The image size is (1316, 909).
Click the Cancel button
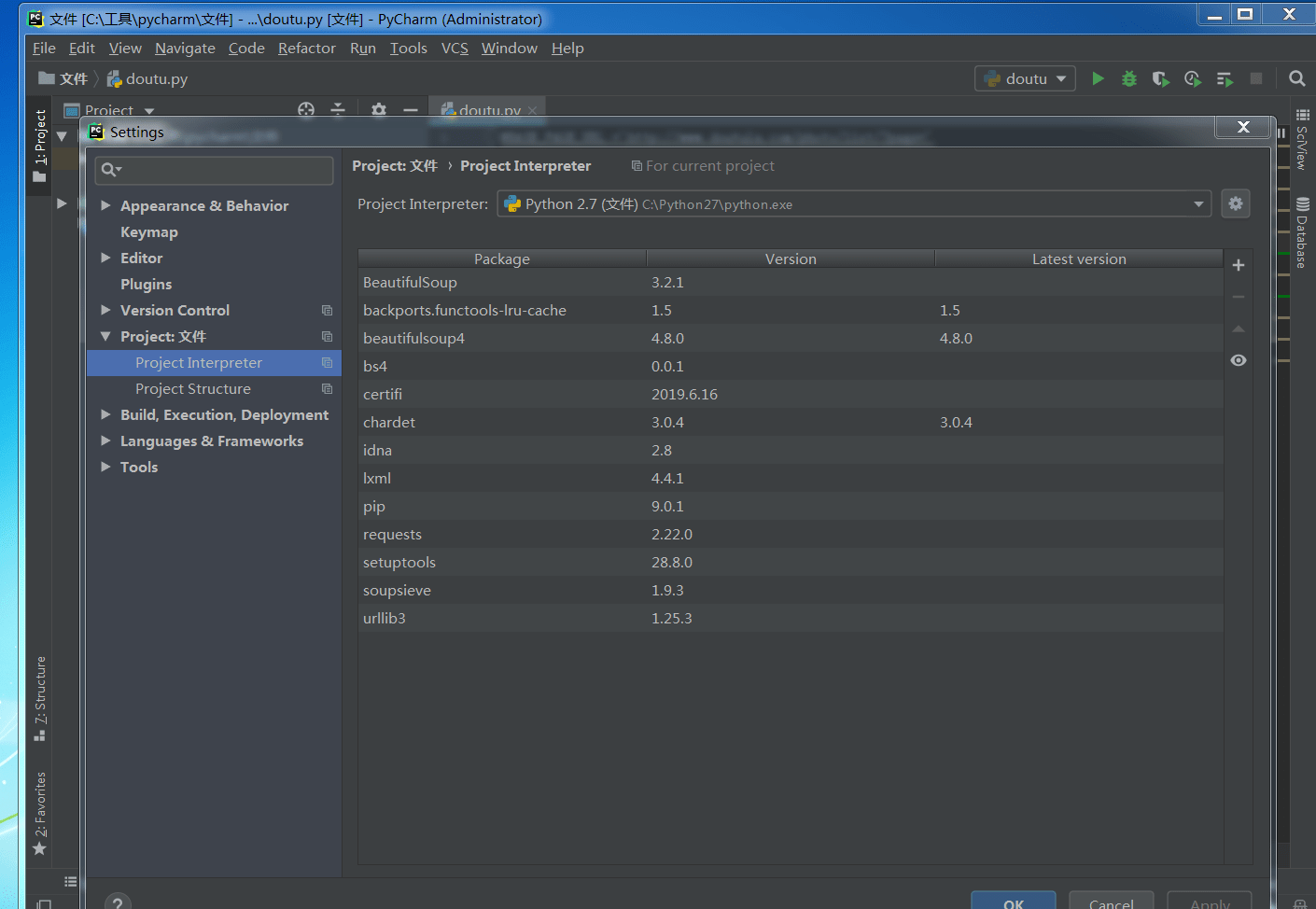pyautogui.click(x=1112, y=902)
